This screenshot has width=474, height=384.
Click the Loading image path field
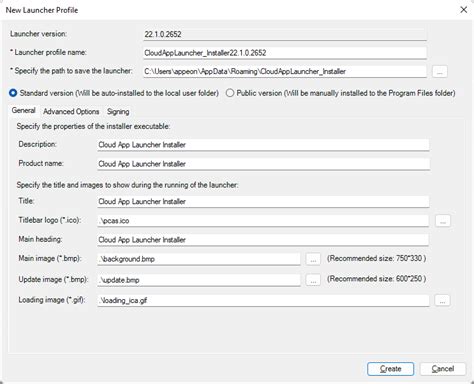point(263,300)
